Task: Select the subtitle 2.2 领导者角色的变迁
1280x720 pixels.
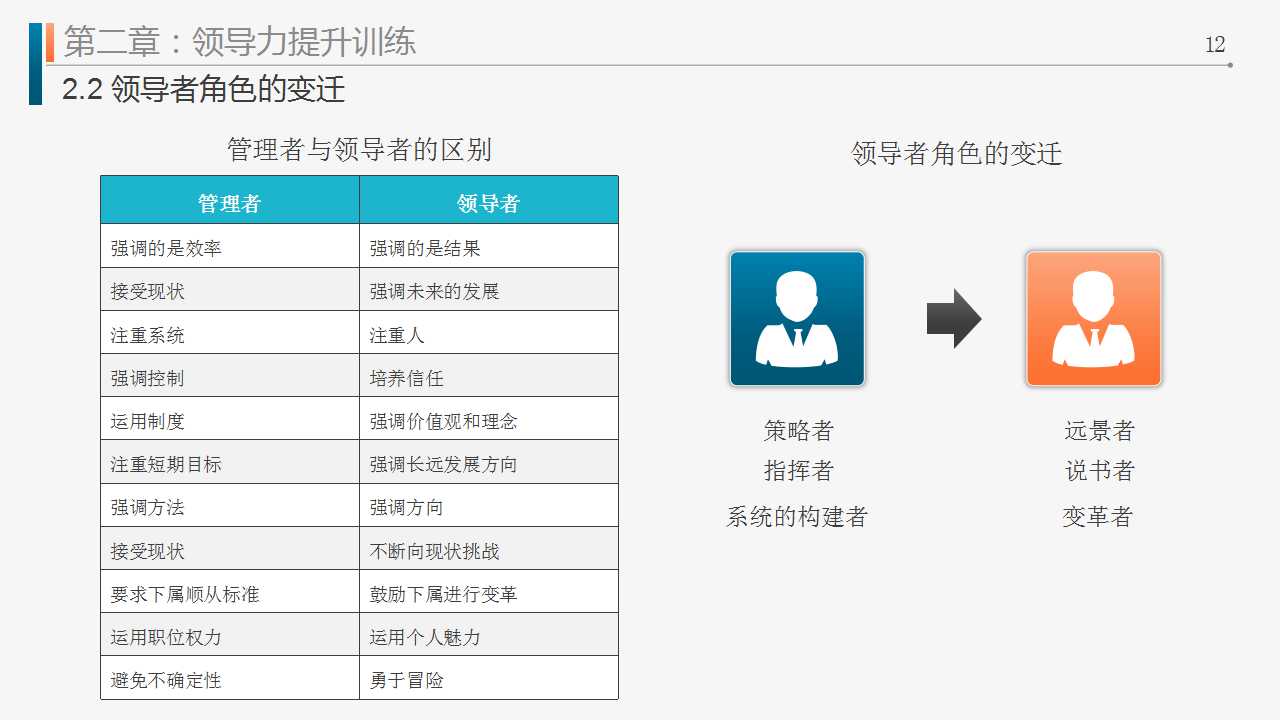Action: [204, 89]
